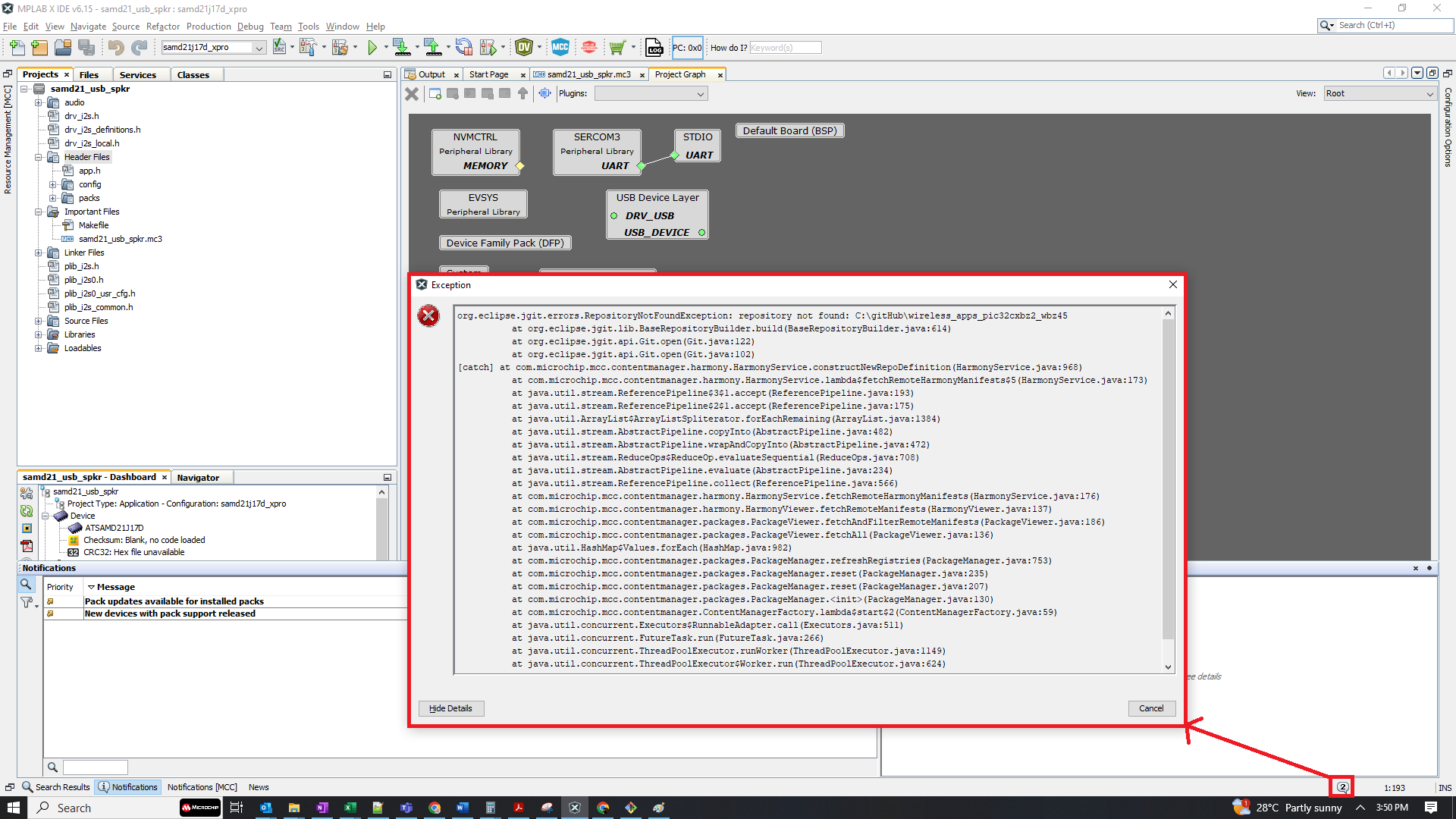The width and height of the screenshot is (1456, 819).
Task: Expand the Source Files tree node
Action: click(x=39, y=321)
